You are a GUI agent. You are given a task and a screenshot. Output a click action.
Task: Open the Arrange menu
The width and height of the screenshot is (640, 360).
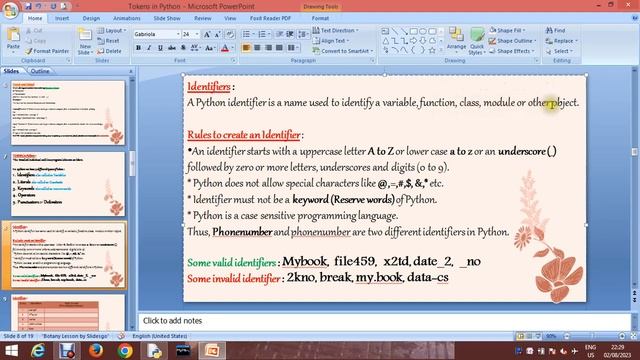[x=456, y=40]
